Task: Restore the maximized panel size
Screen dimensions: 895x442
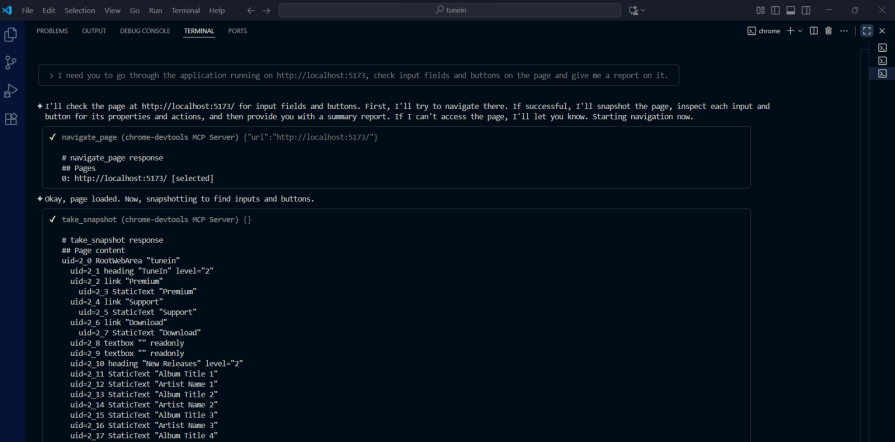Action: [x=867, y=31]
